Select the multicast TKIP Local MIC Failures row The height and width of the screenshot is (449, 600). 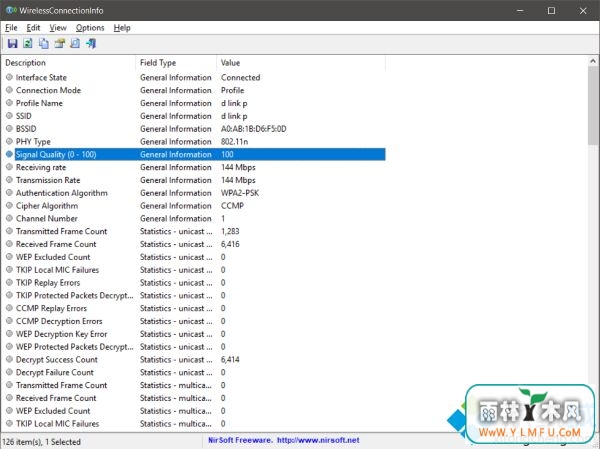(194, 424)
